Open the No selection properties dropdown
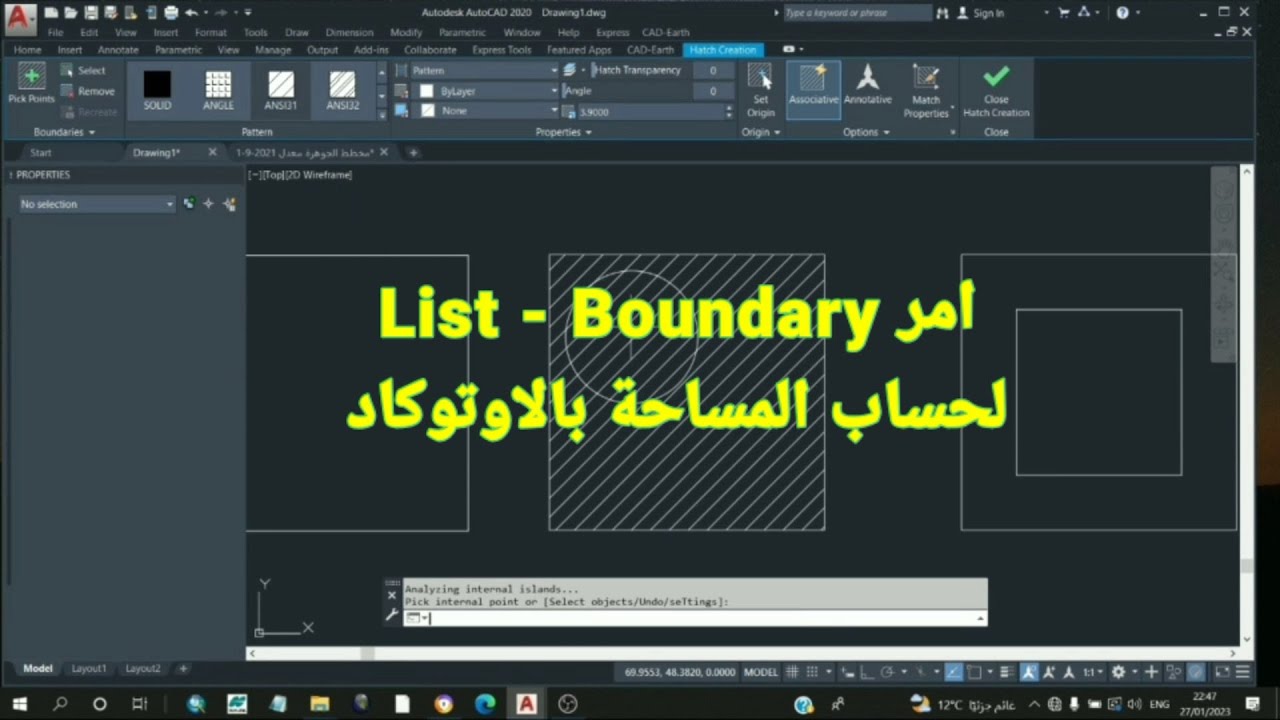Viewport: 1280px width, 720px height. point(97,204)
